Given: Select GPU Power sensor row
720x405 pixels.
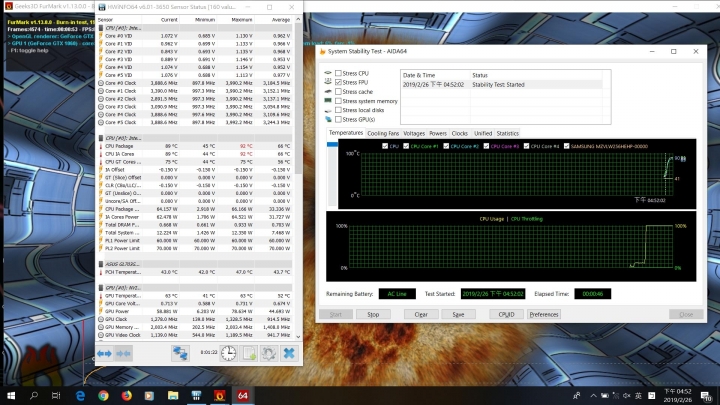Looking at the screenshot, I should [x=194, y=311].
